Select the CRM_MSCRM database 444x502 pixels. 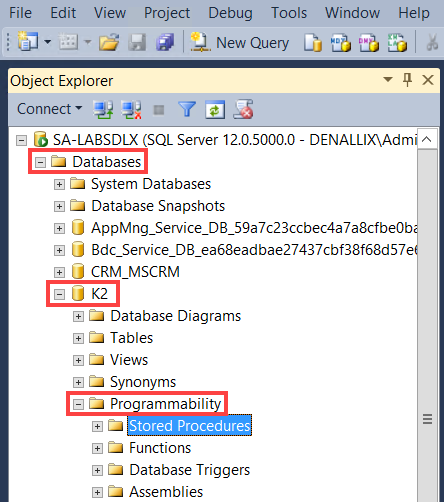click(x=135, y=272)
